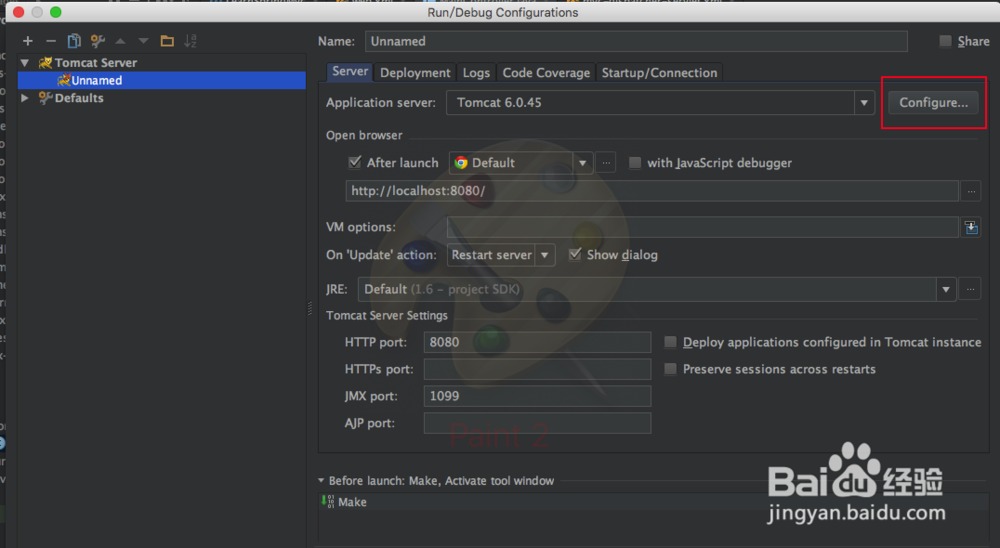Open the JRE dropdown arrow
1000x548 pixels.
[x=946, y=289]
